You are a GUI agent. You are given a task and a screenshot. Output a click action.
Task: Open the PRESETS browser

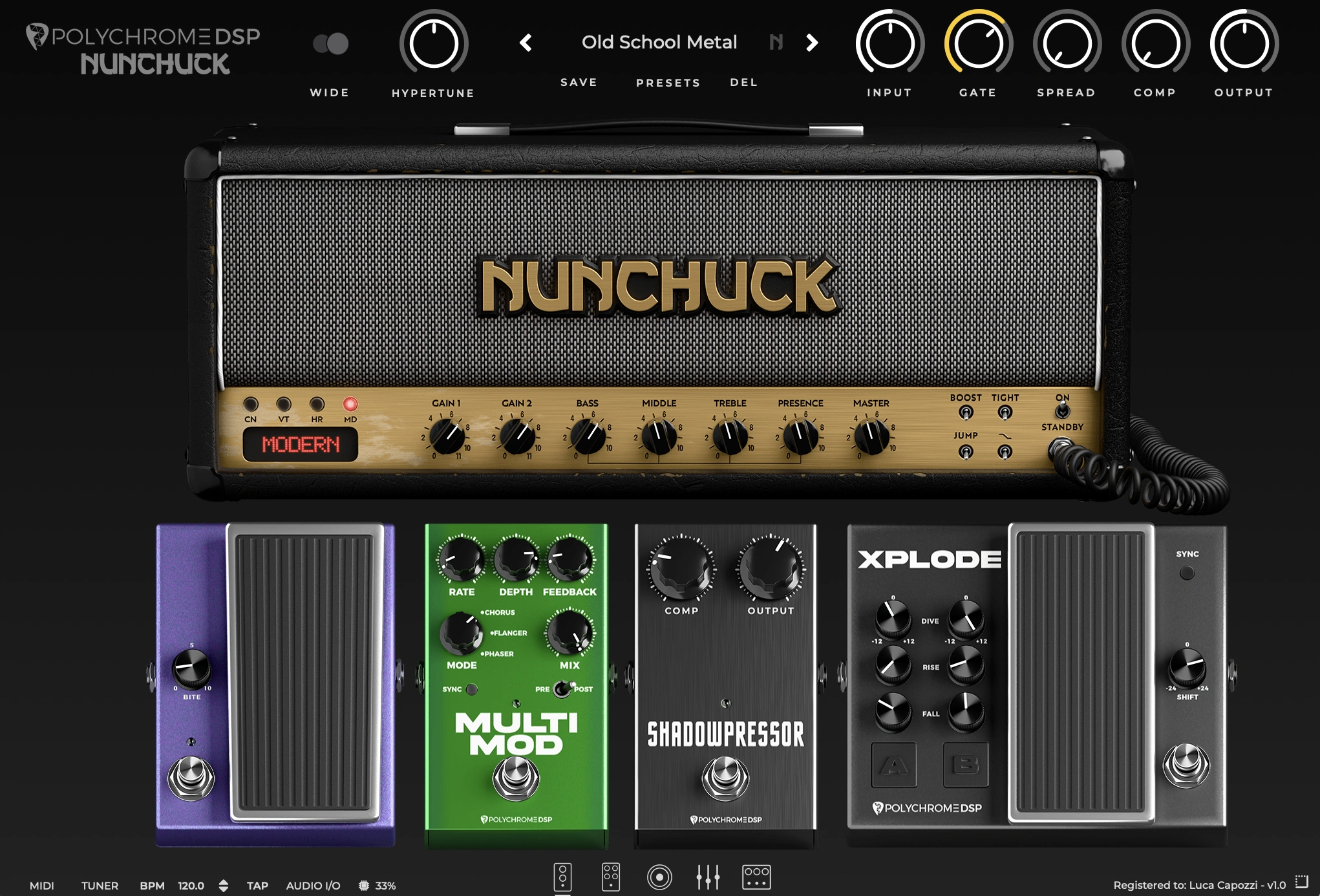(668, 83)
